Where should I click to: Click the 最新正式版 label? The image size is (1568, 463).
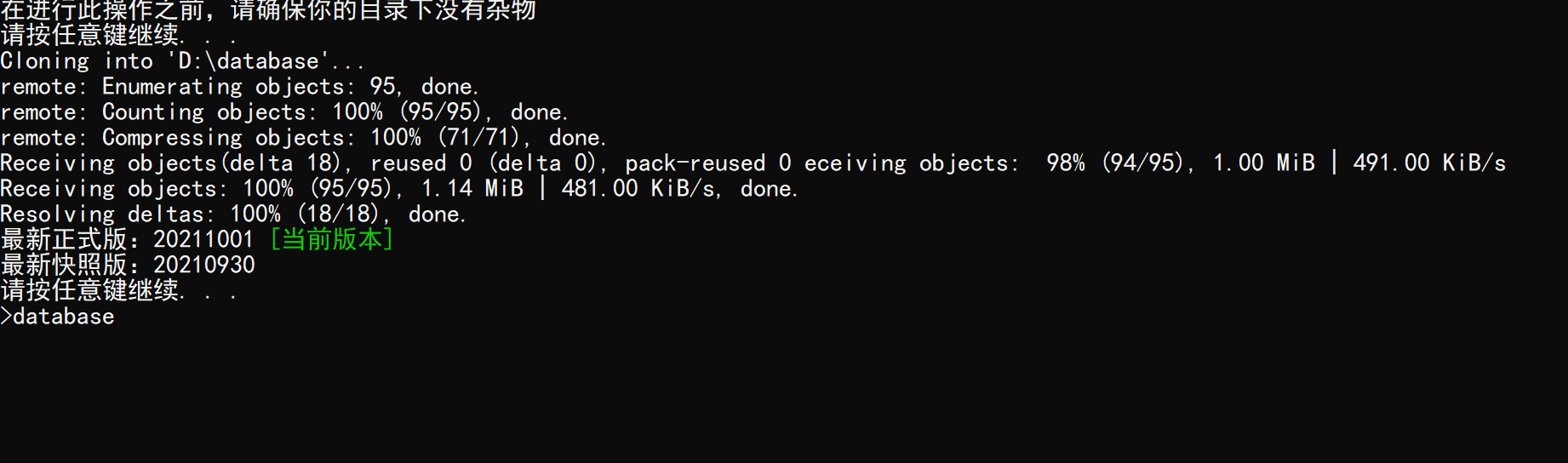point(64,239)
